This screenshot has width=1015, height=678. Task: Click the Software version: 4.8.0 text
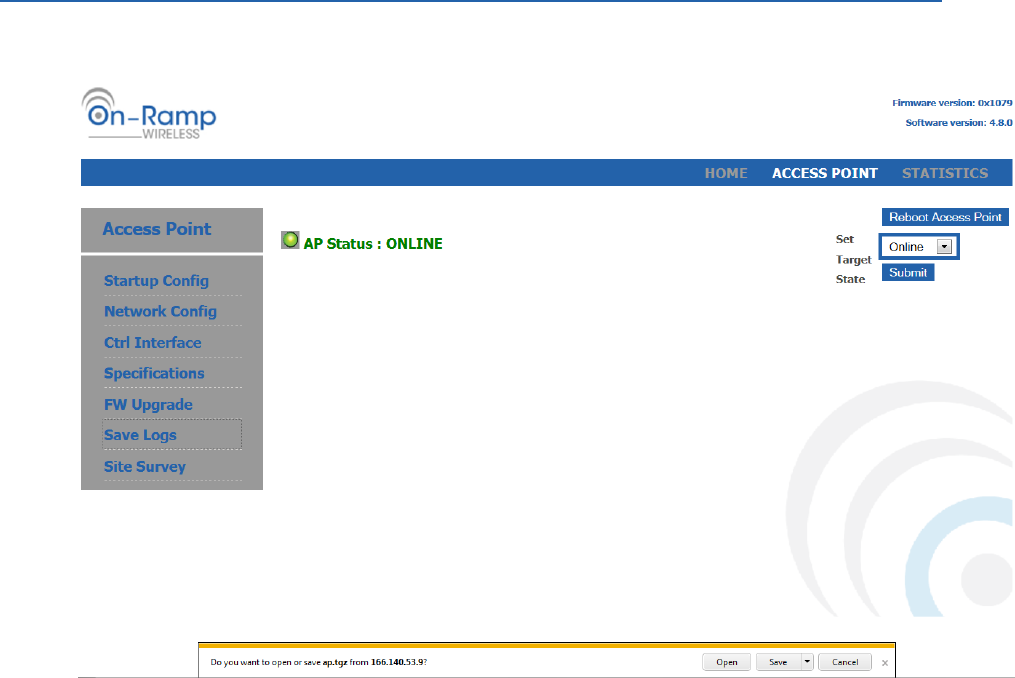click(x=959, y=122)
